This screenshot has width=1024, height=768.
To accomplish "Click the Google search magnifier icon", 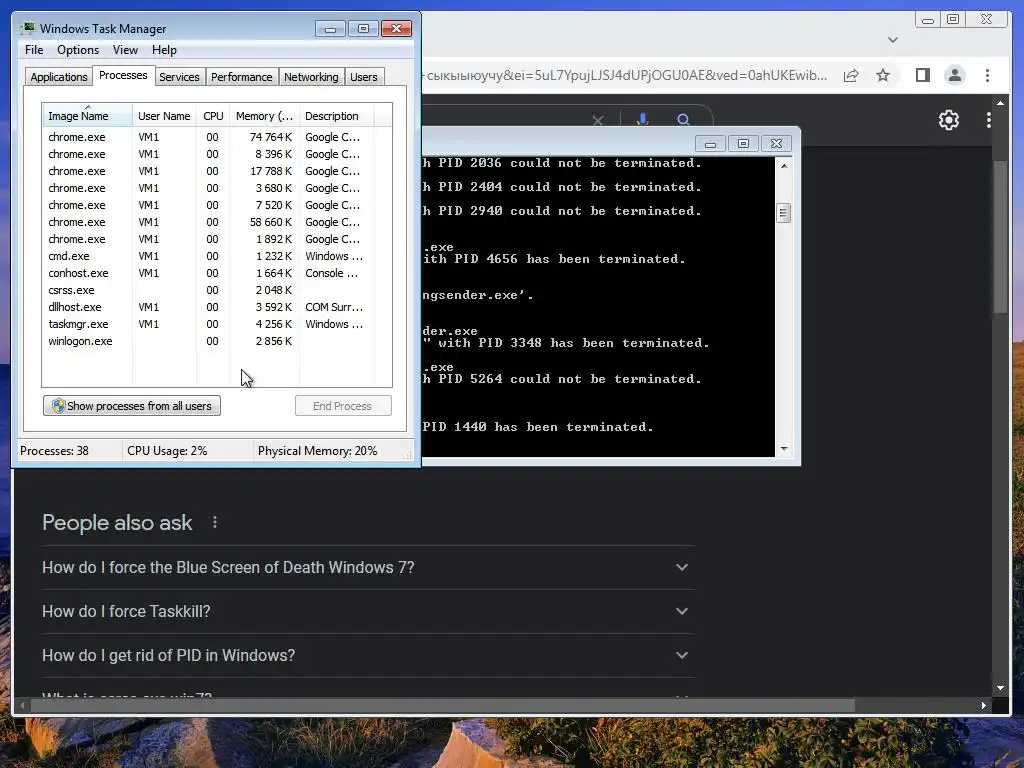I will point(683,120).
